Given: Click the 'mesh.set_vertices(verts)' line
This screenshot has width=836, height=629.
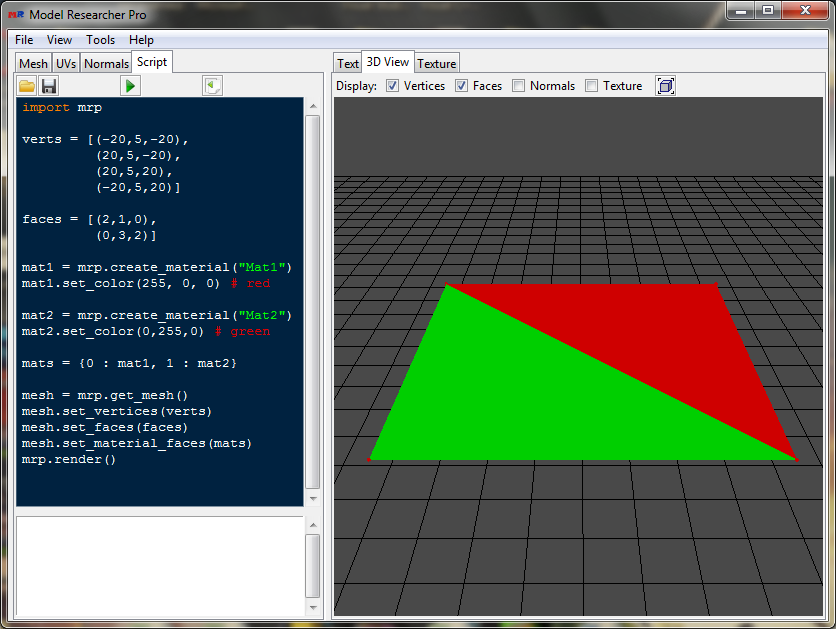Looking at the screenshot, I should coord(117,411).
